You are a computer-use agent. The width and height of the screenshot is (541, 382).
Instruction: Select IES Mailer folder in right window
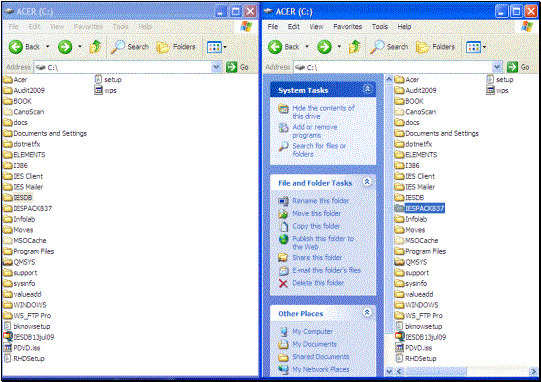[x=415, y=187]
